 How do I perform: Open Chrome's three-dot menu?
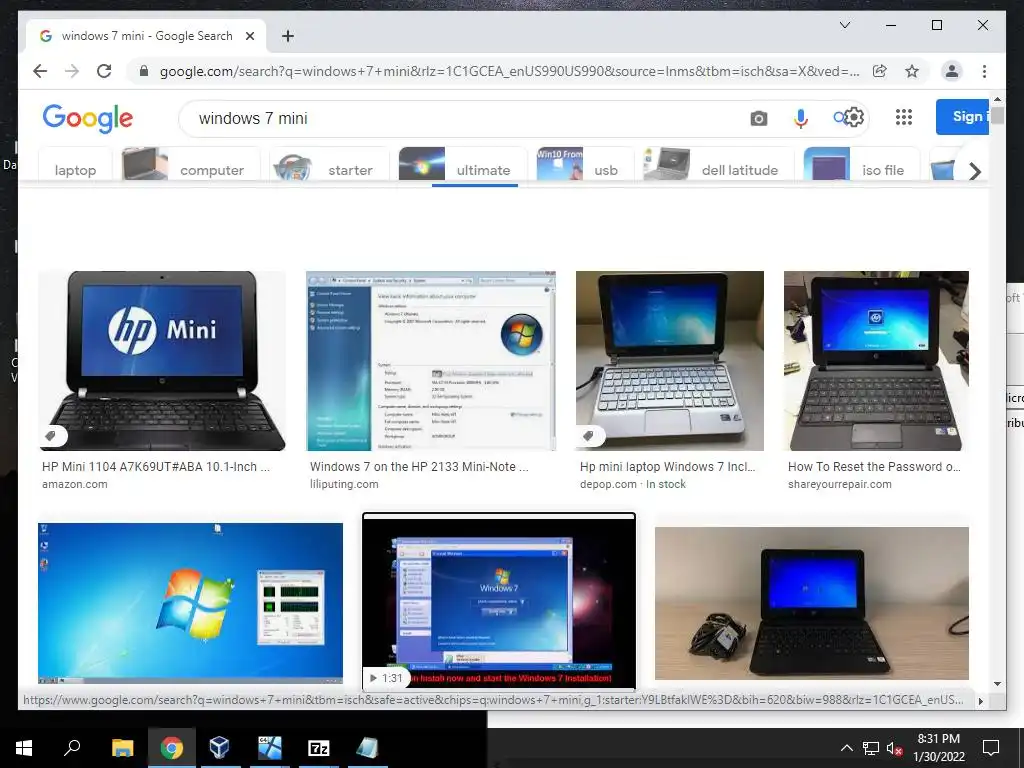[984, 71]
